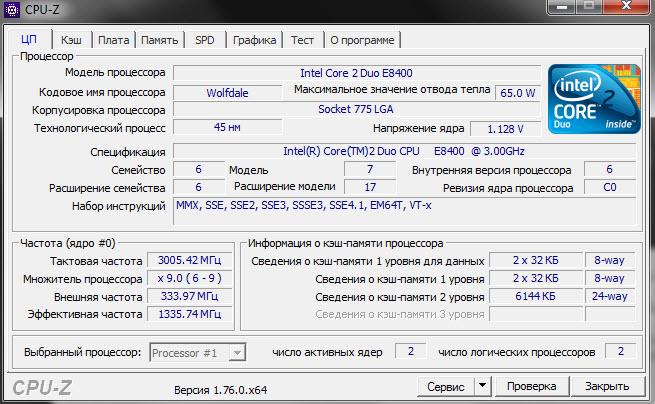The width and height of the screenshot is (655, 404).
Task: Switch to the Тест tab
Action: click(302, 40)
